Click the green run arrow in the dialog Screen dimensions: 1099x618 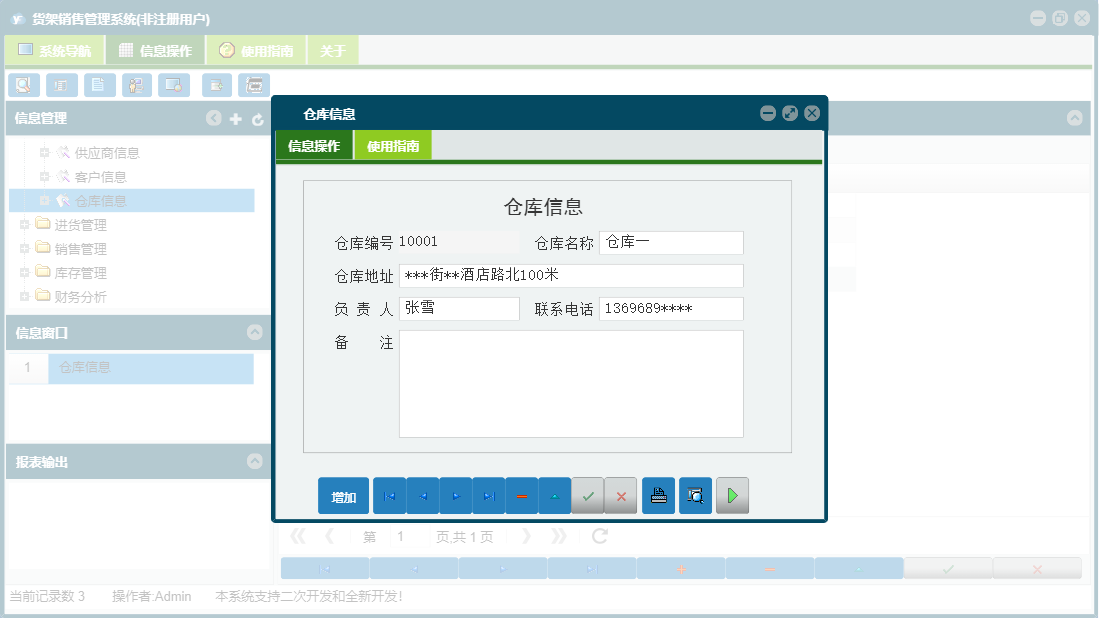pos(732,495)
